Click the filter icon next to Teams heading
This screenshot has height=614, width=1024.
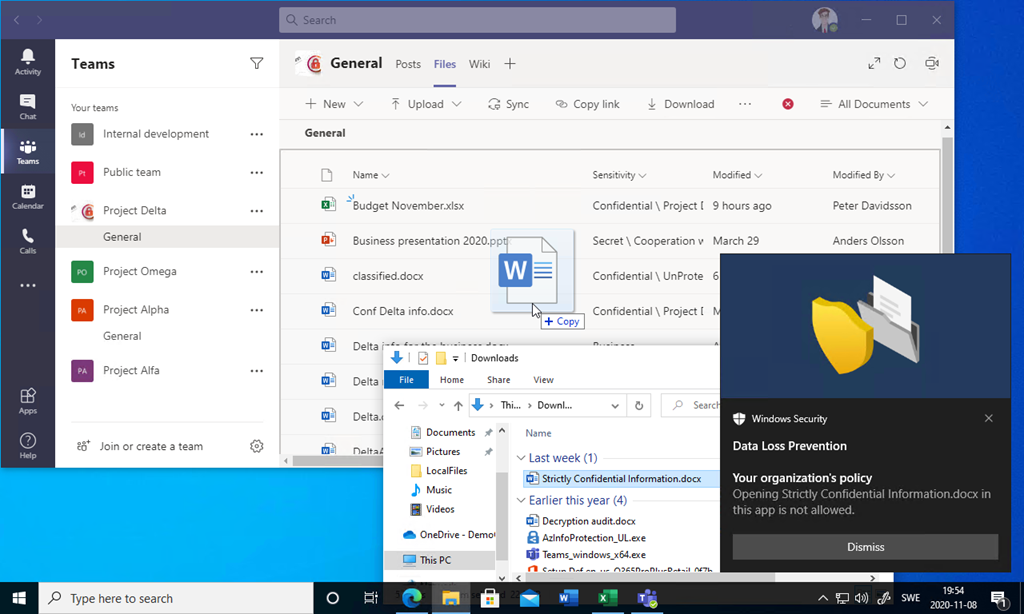point(257,64)
